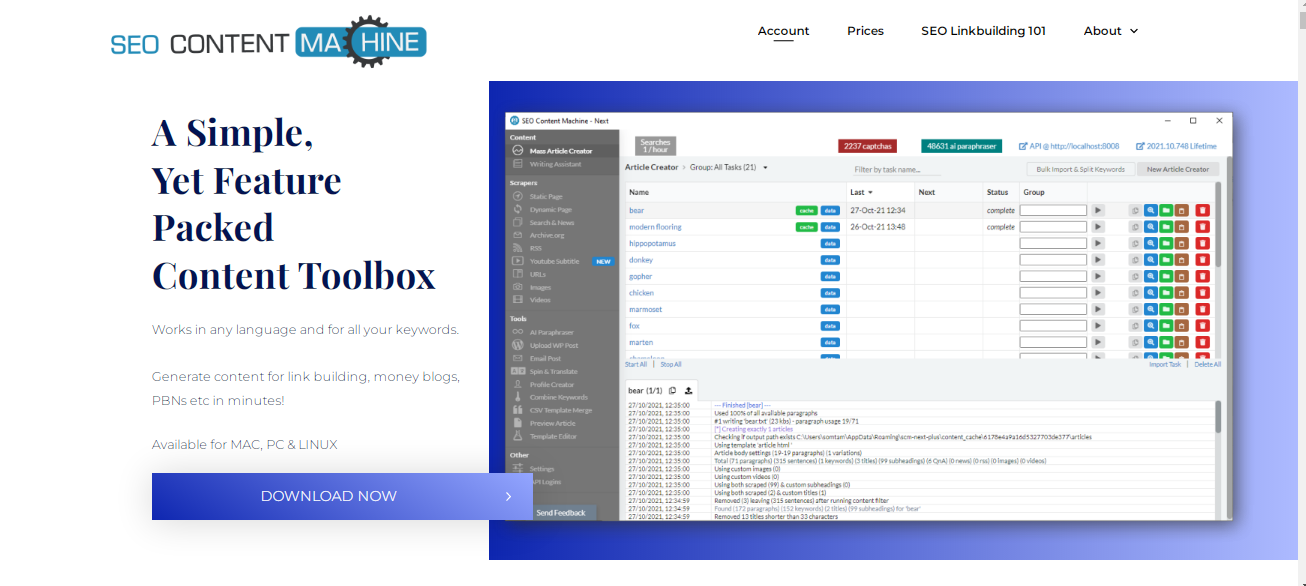Open the Account page in top navigation
Viewport: 1306px width, 586px height.
coord(783,31)
